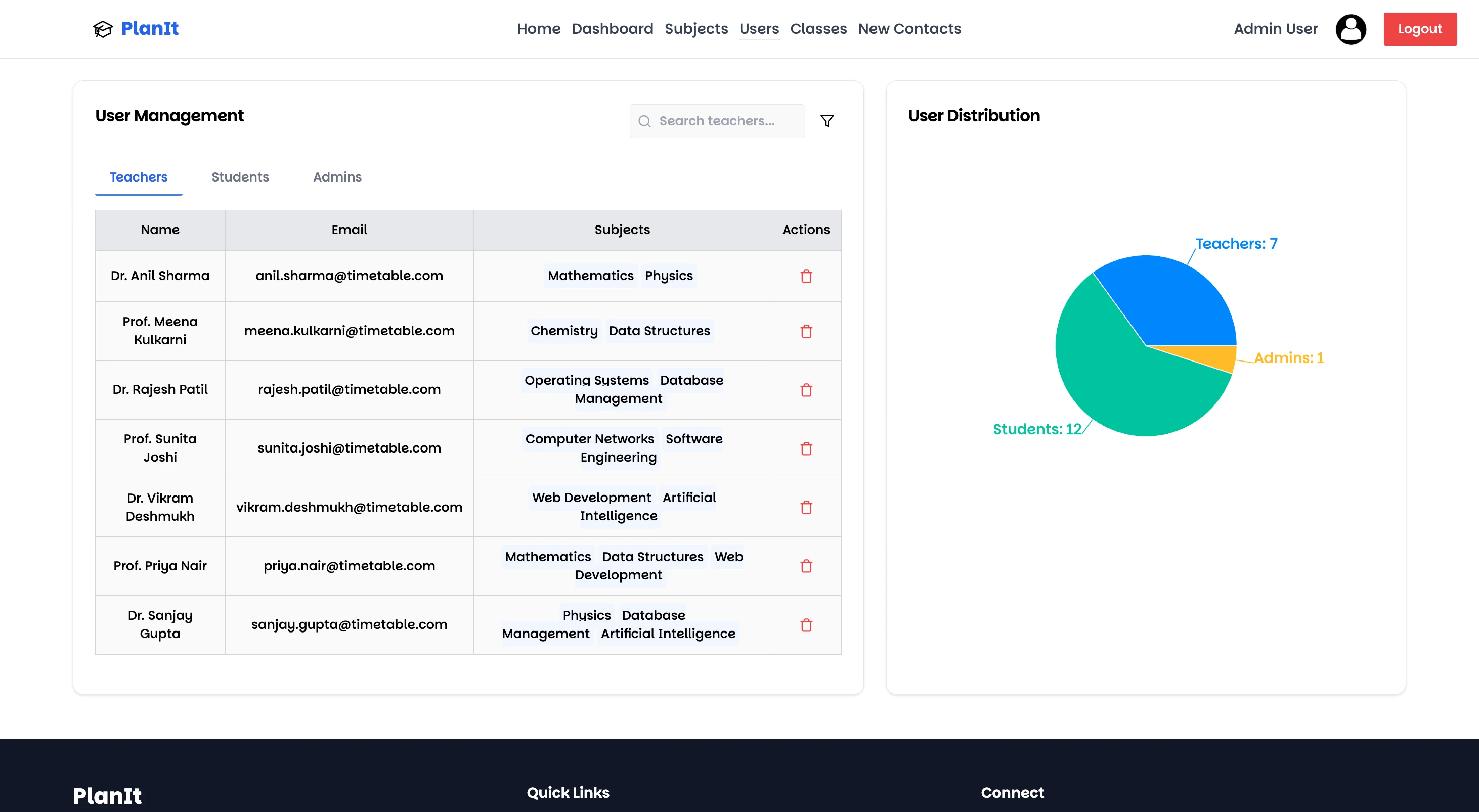Delete Prof. Priya Nair using the trash icon

806,566
